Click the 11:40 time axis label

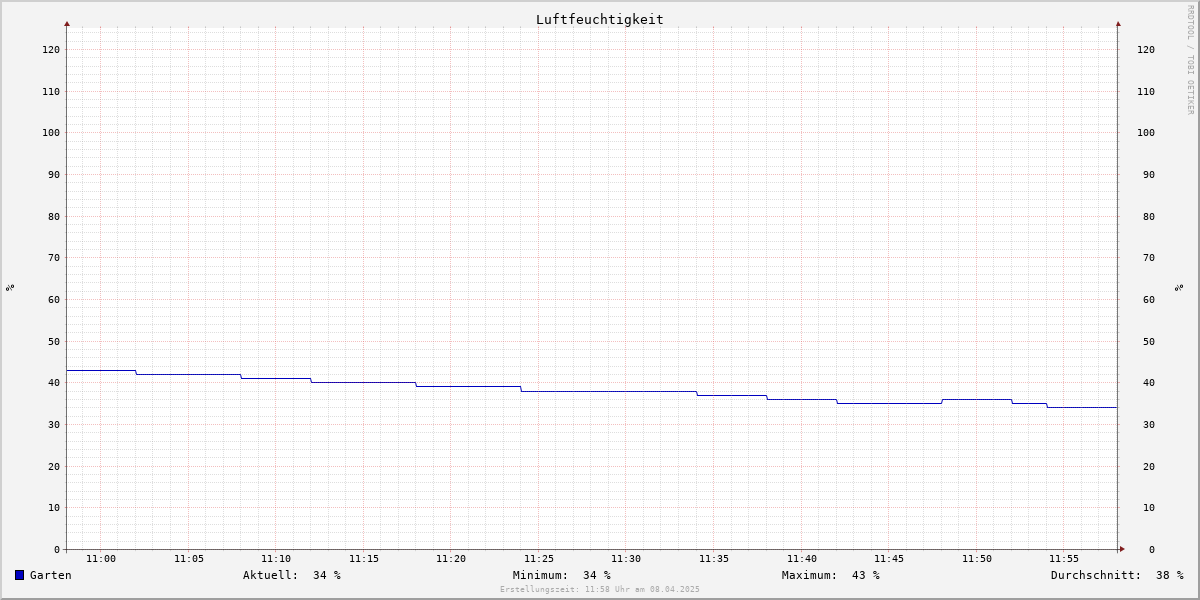[x=802, y=559]
